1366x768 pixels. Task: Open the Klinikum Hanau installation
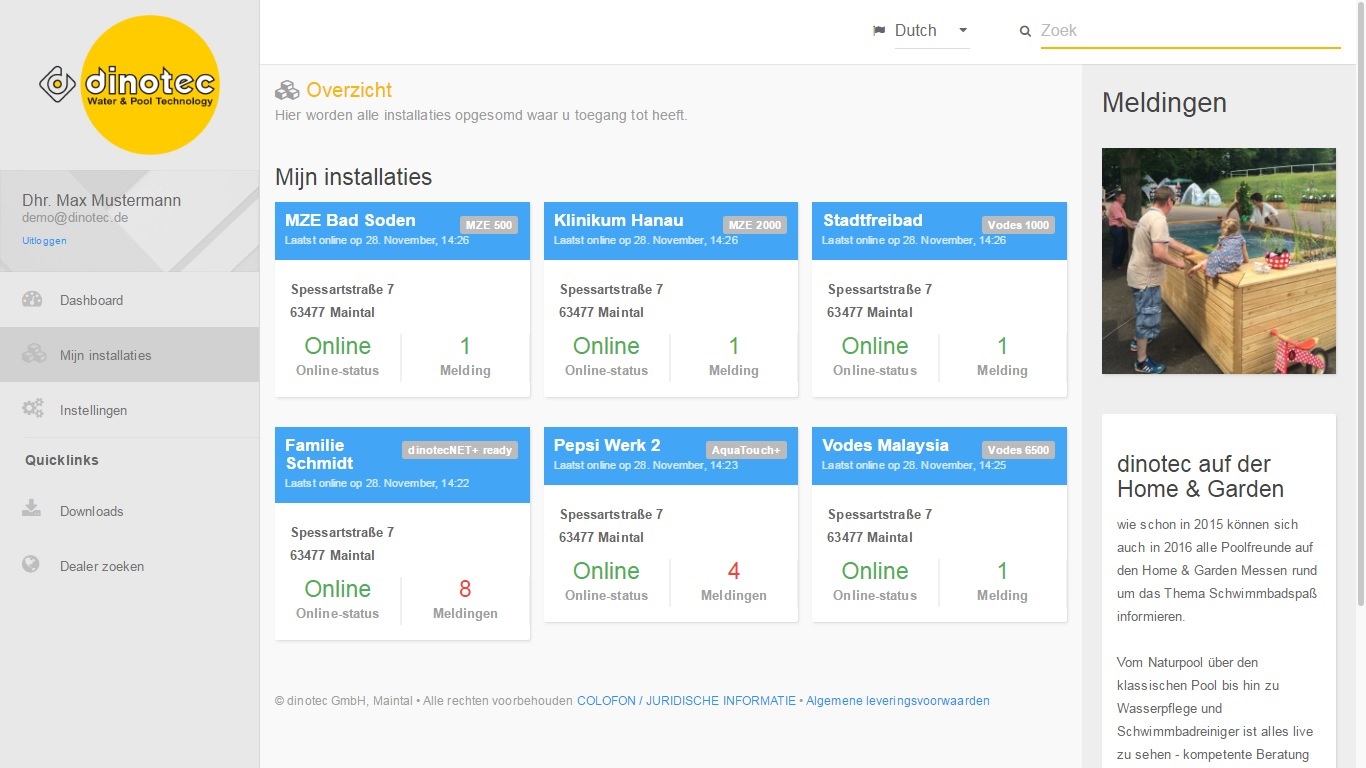pos(619,220)
